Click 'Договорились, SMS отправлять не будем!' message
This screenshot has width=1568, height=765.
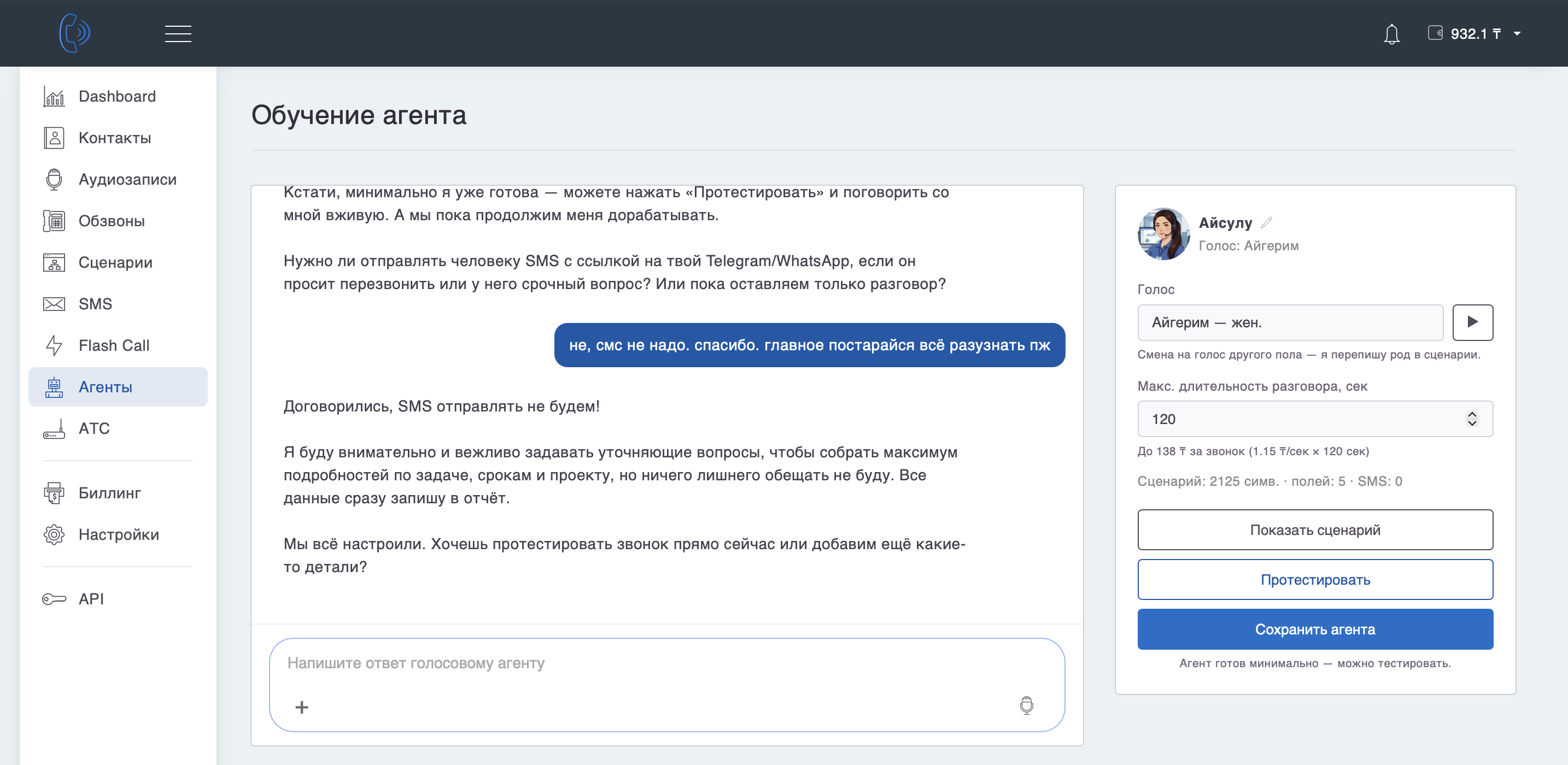(442, 406)
